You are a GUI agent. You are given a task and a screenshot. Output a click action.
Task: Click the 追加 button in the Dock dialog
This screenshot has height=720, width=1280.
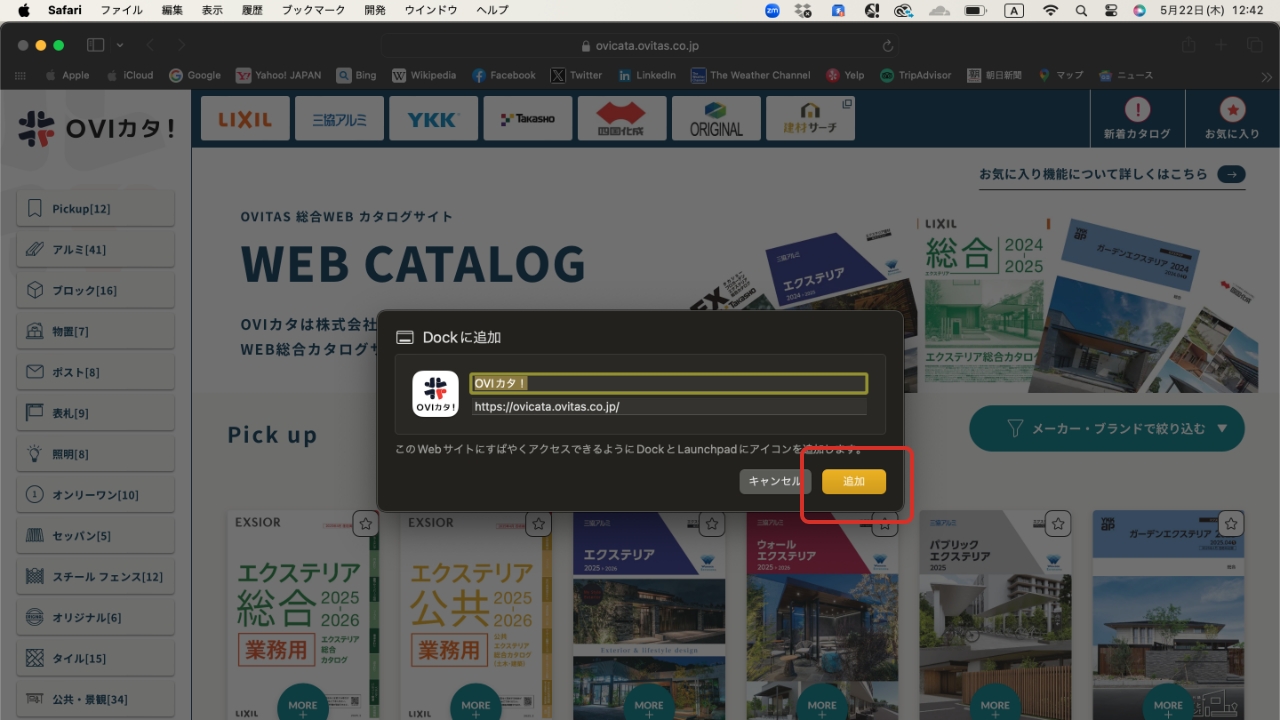pyautogui.click(x=854, y=481)
